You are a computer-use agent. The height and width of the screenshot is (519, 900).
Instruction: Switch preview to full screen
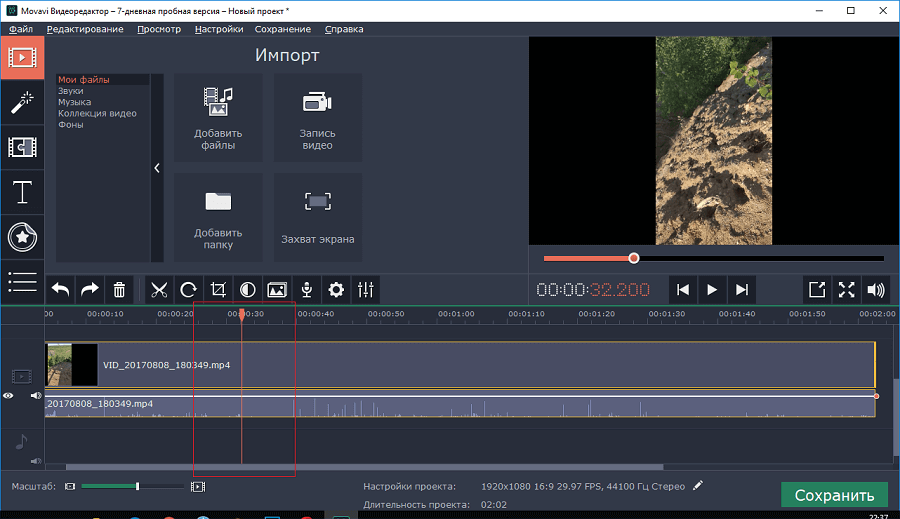pyautogui.click(x=847, y=290)
